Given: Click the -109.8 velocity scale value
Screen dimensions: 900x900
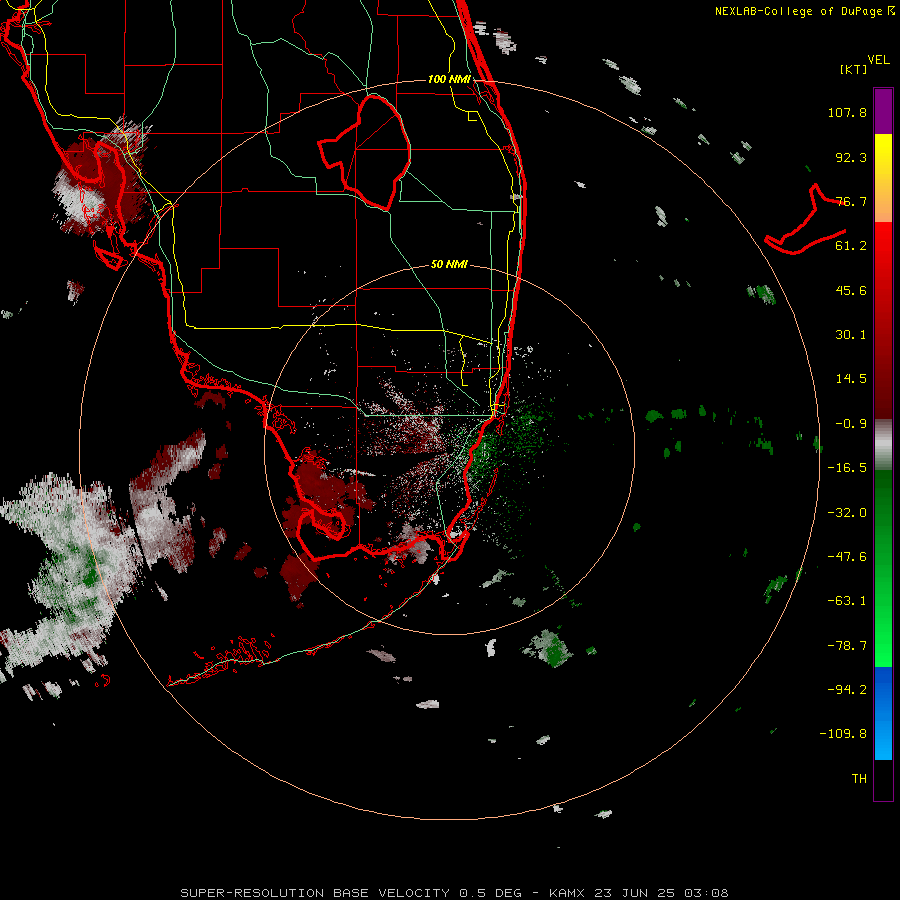Looking at the screenshot, I should 843,734.
